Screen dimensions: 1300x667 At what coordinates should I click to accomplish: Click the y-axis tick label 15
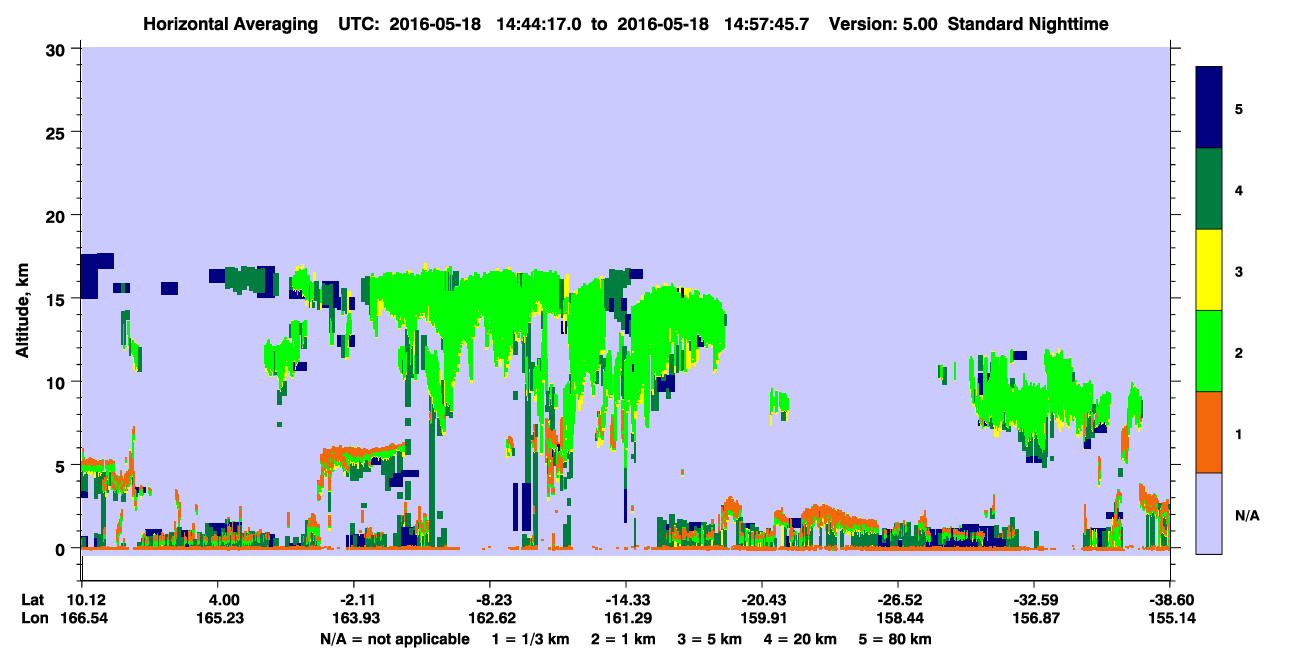click(x=57, y=298)
